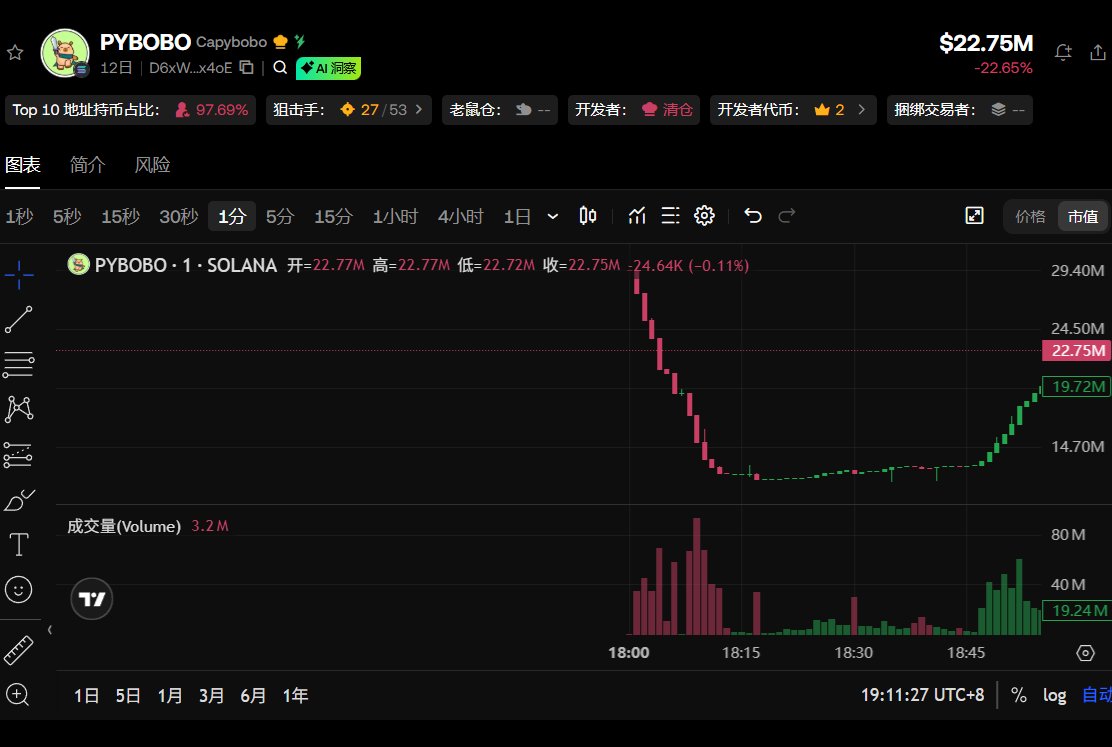Open the 开发者 清仓 info chip

634,110
